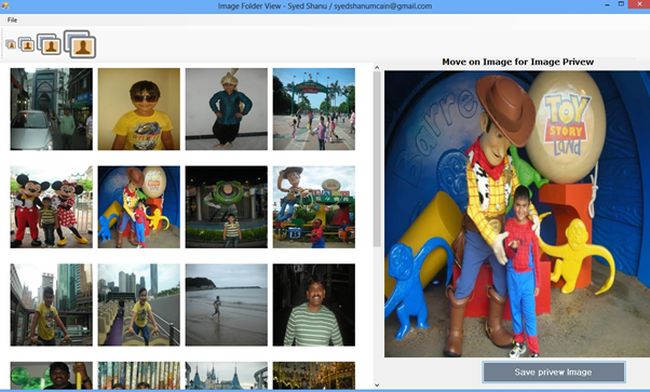Image resolution: width=650 pixels, height=392 pixels.
Task: Select the bottom-row golden lights thumbnail
Action: click(x=314, y=375)
